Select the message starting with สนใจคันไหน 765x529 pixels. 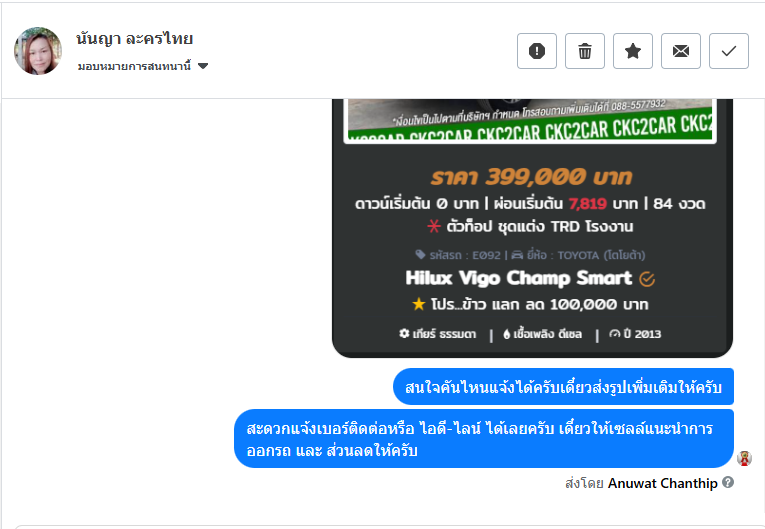(563, 387)
